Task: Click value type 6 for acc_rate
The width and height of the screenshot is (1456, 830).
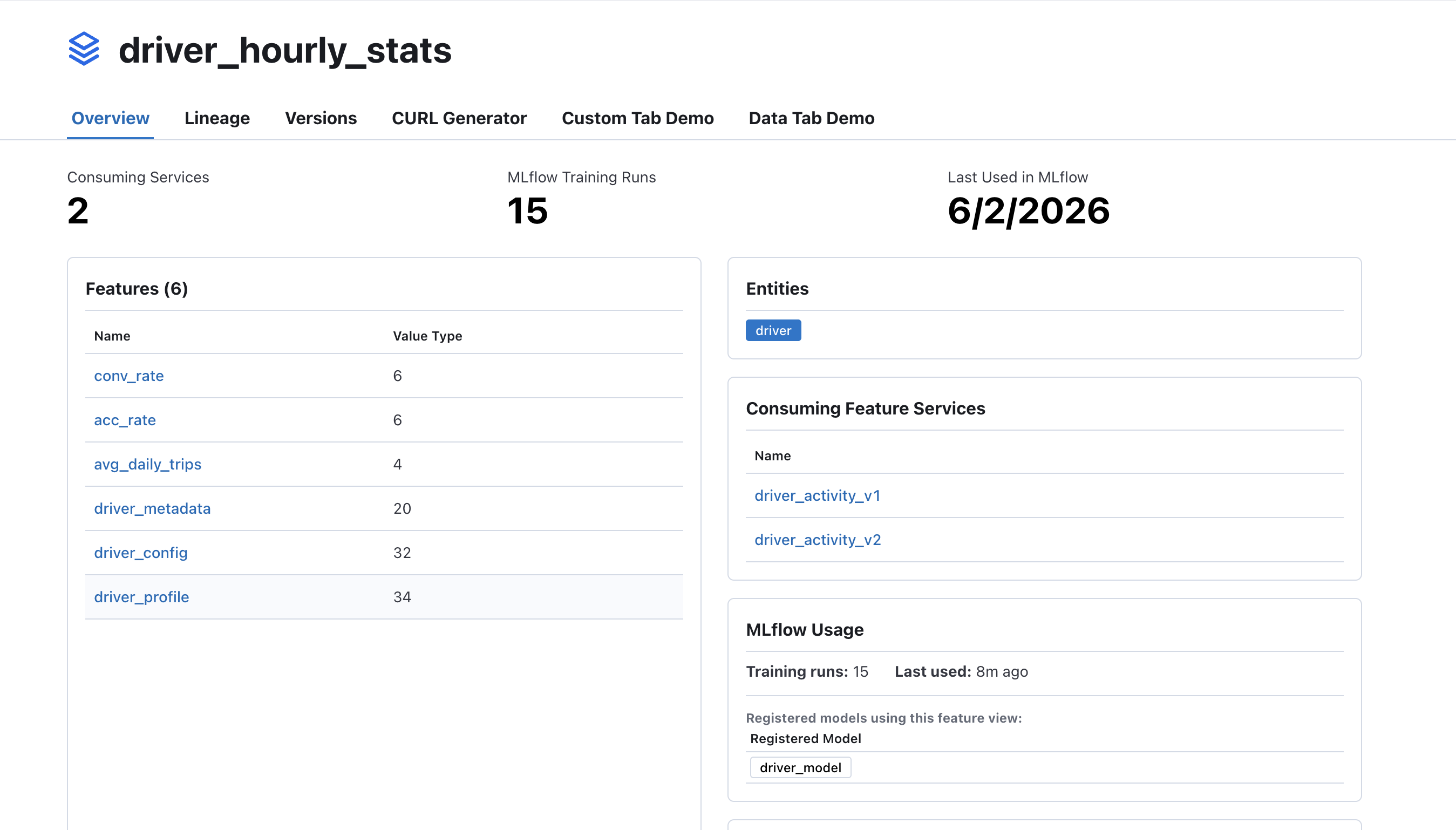Action: [x=397, y=420]
